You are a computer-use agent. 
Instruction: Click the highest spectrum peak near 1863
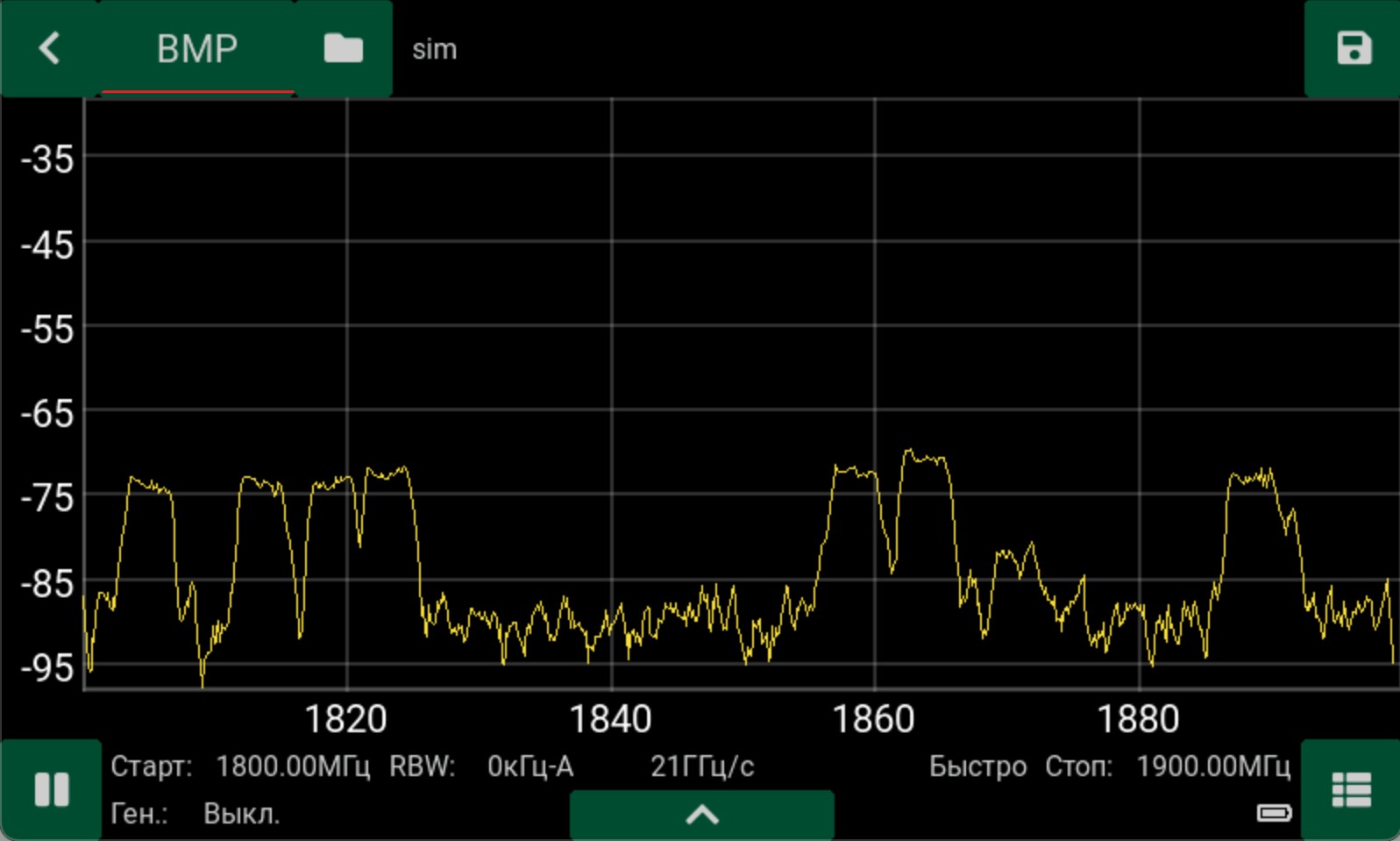tap(909, 451)
